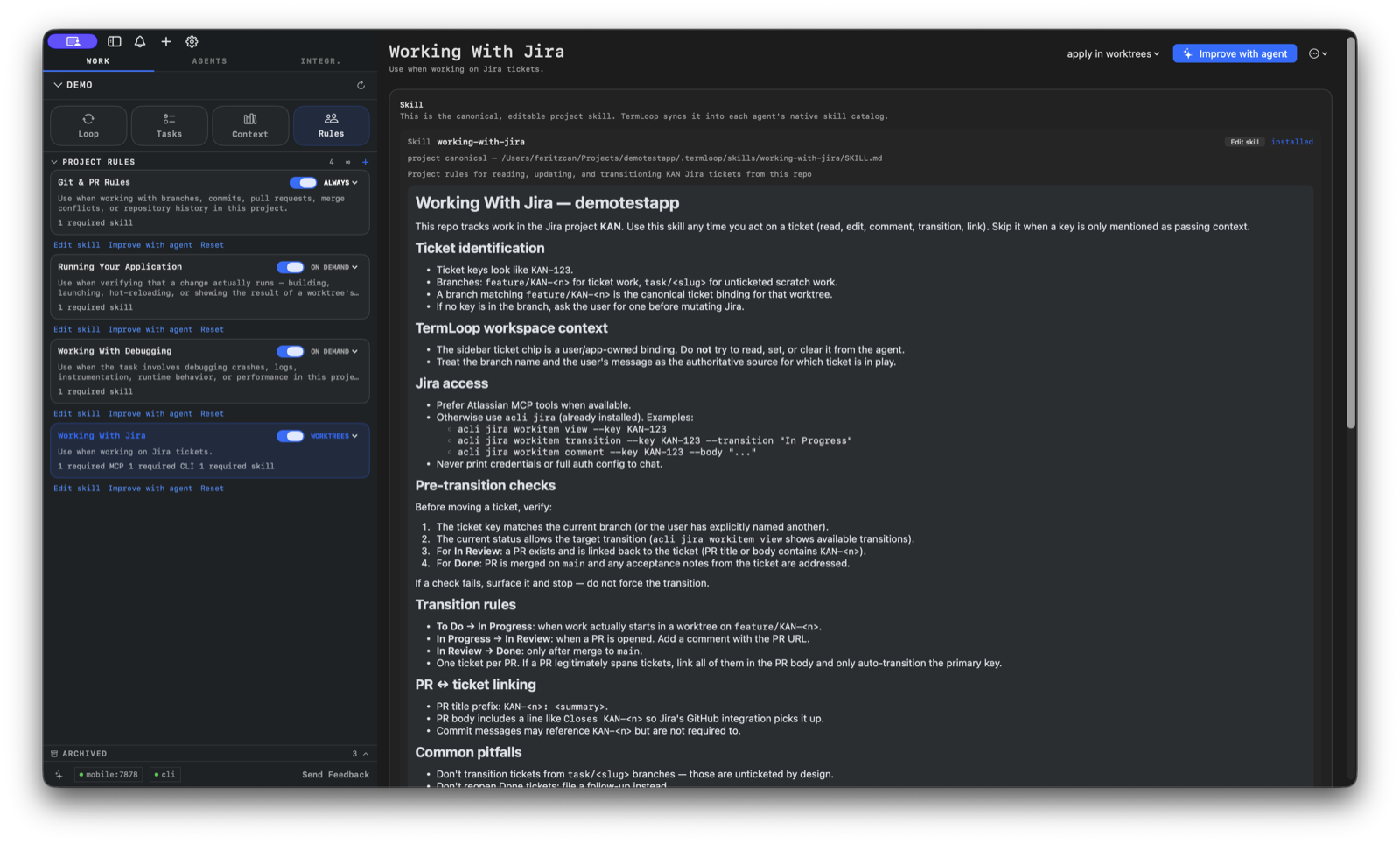Click Edit skill under Working With Jira
The height and width of the screenshot is (844, 1400).
pos(77,489)
